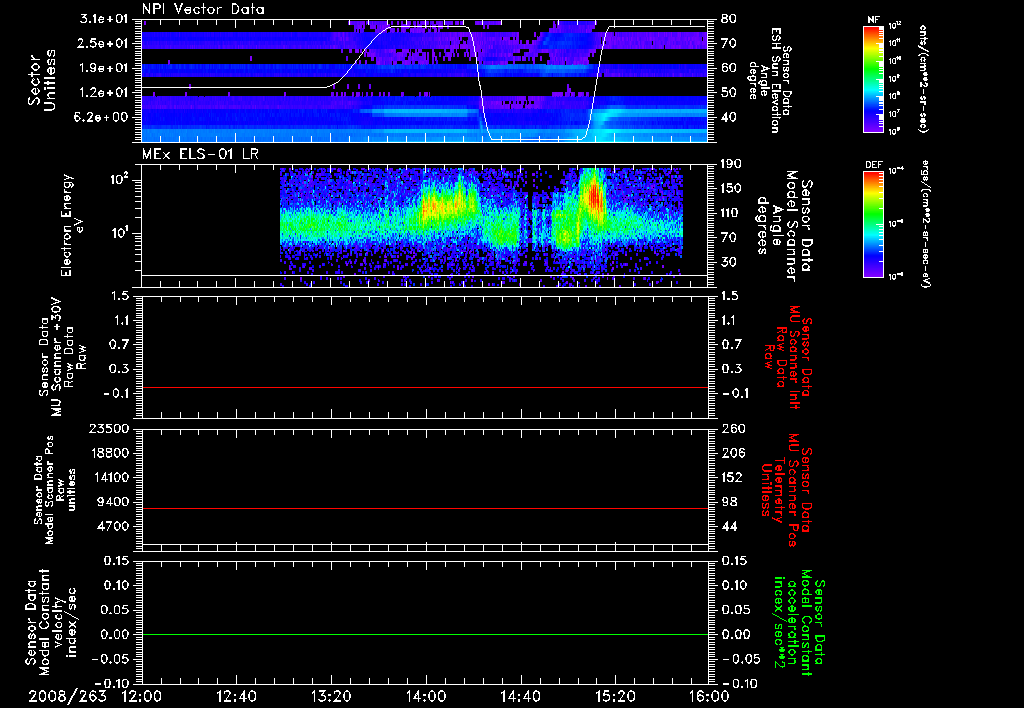Click the 150 scanner angle tick value
Viewport: 1024px width, 708px height.
732,188
